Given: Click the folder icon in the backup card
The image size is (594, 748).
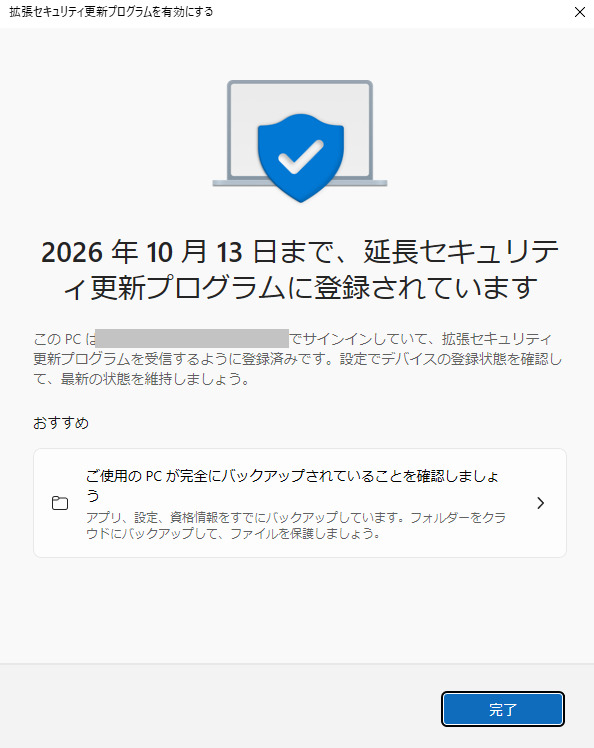Looking at the screenshot, I should coord(60,503).
